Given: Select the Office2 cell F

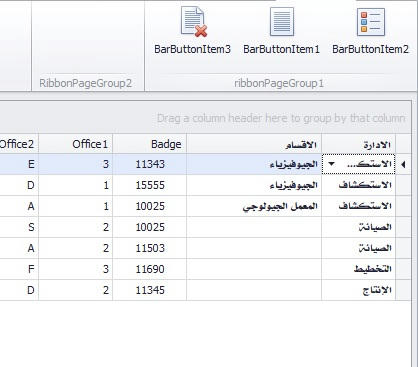Looking at the screenshot, I should pyautogui.click(x=19, y=269).
